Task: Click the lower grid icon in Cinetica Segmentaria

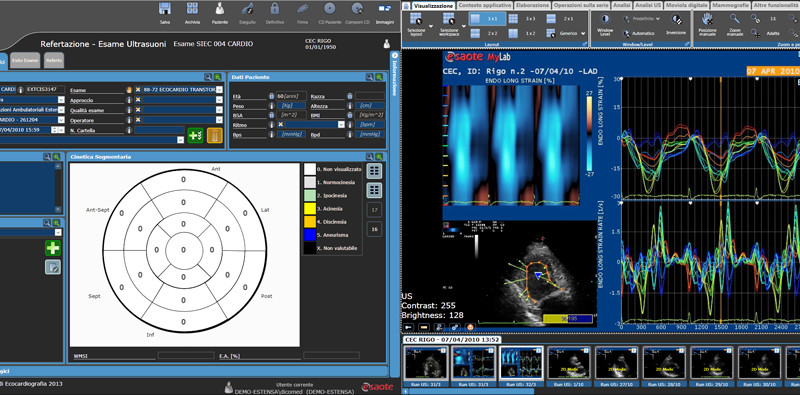Action: (374, 190)
